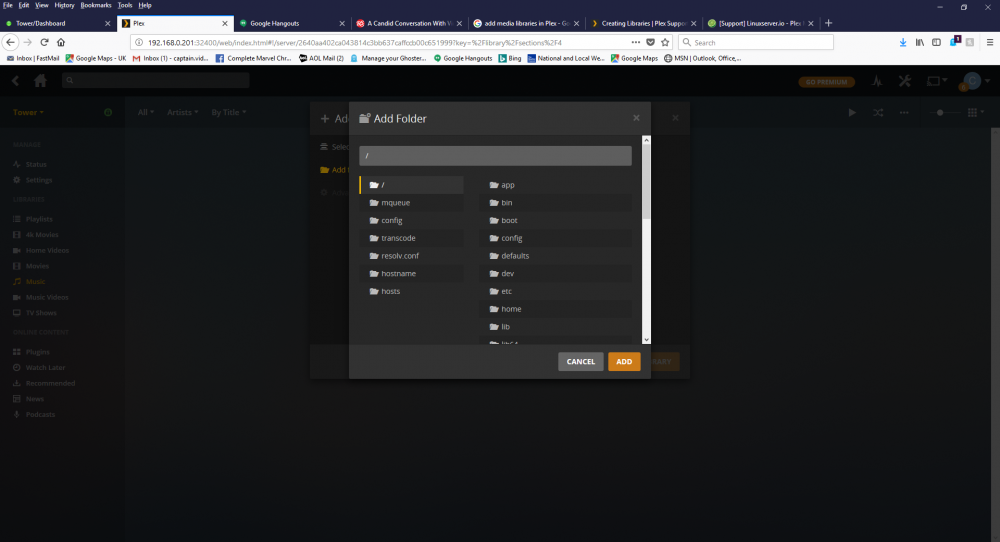1000x542 pixels.
Task: Open the home folder
Action: pyautogui.click(x=555, y=309)
